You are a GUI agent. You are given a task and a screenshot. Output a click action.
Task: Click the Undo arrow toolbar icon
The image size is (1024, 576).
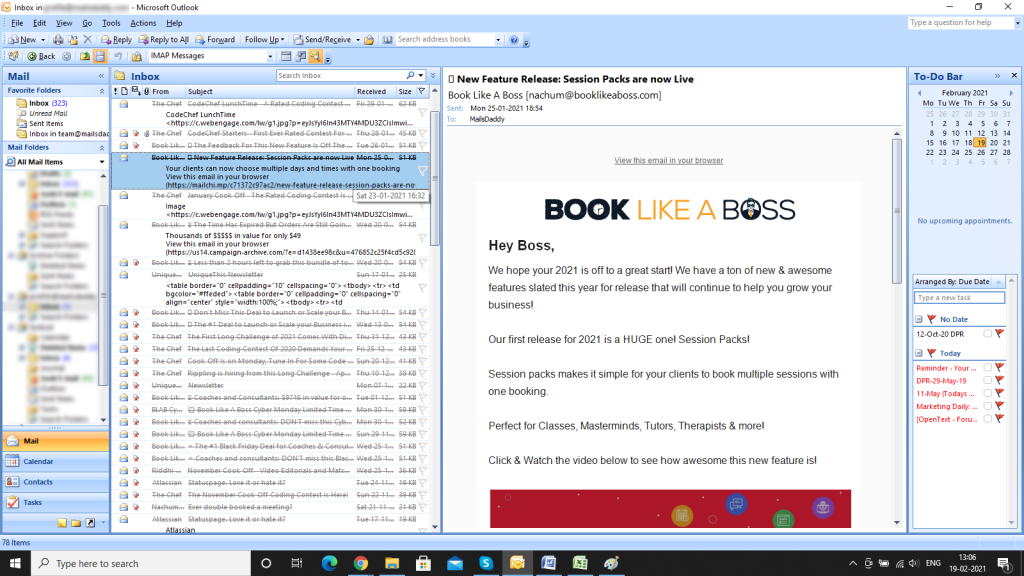(x=118, y=56)
